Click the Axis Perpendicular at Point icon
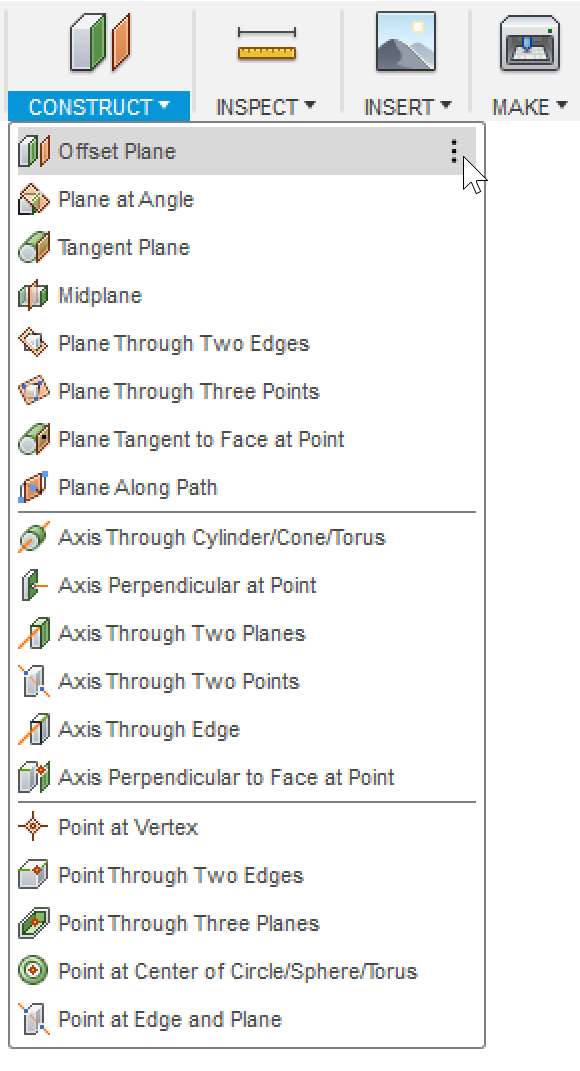Viewport: 580px width, 1071px height. [33, 585]
